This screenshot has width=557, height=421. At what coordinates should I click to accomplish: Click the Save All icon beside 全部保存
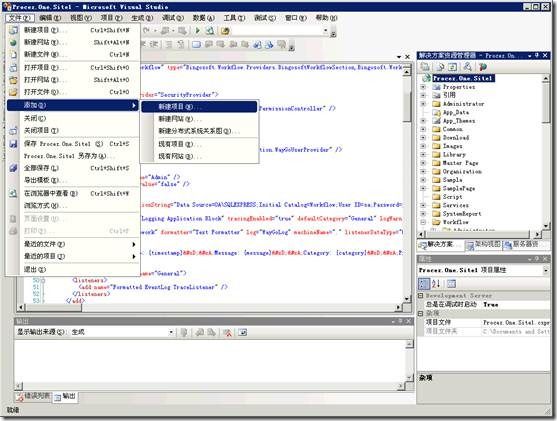click(13, 168)
